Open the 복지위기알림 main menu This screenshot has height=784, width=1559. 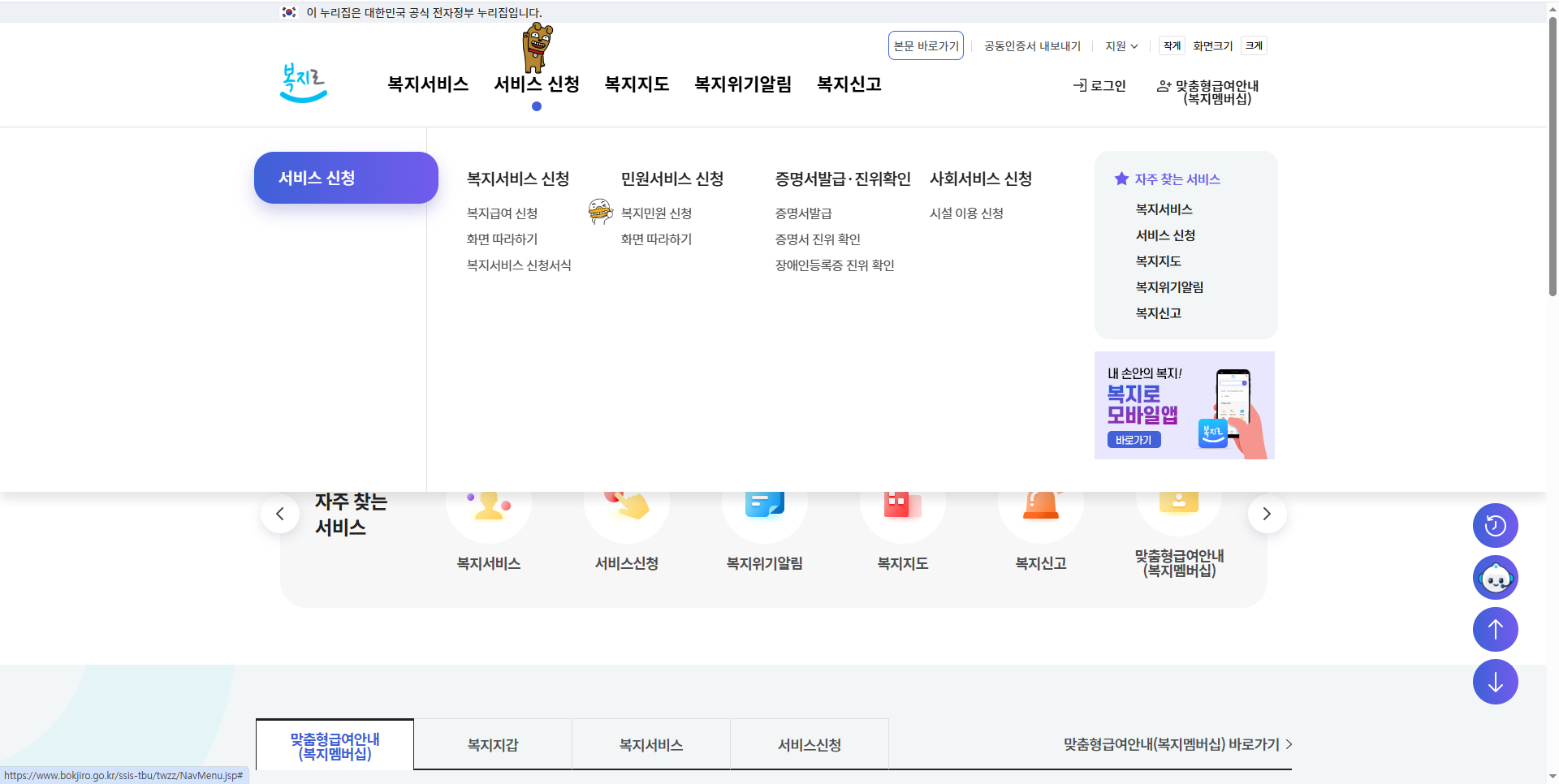[743, 84]
